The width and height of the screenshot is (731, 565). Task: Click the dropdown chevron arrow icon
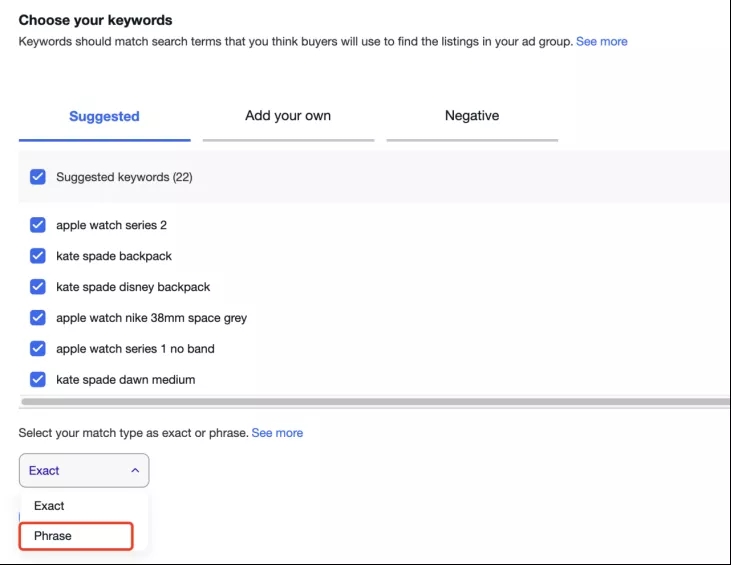click(135, 470)
